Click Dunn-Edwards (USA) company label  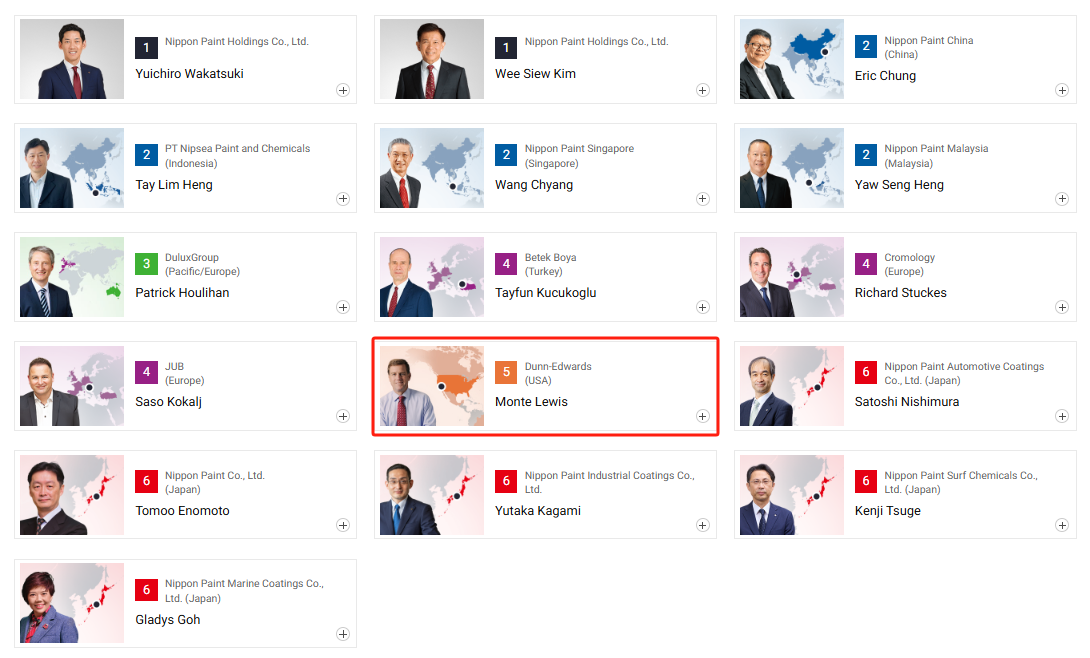coord(558,373)
